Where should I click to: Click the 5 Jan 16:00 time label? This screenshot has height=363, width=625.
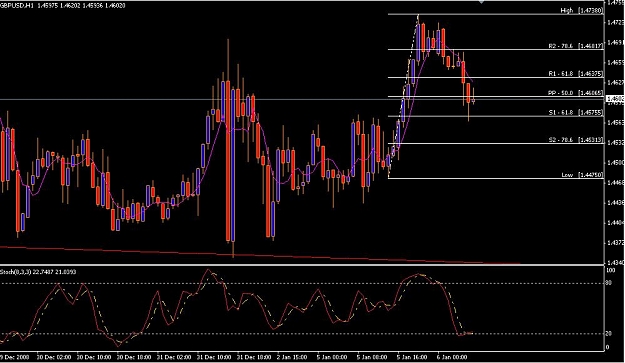click(412, 357)
